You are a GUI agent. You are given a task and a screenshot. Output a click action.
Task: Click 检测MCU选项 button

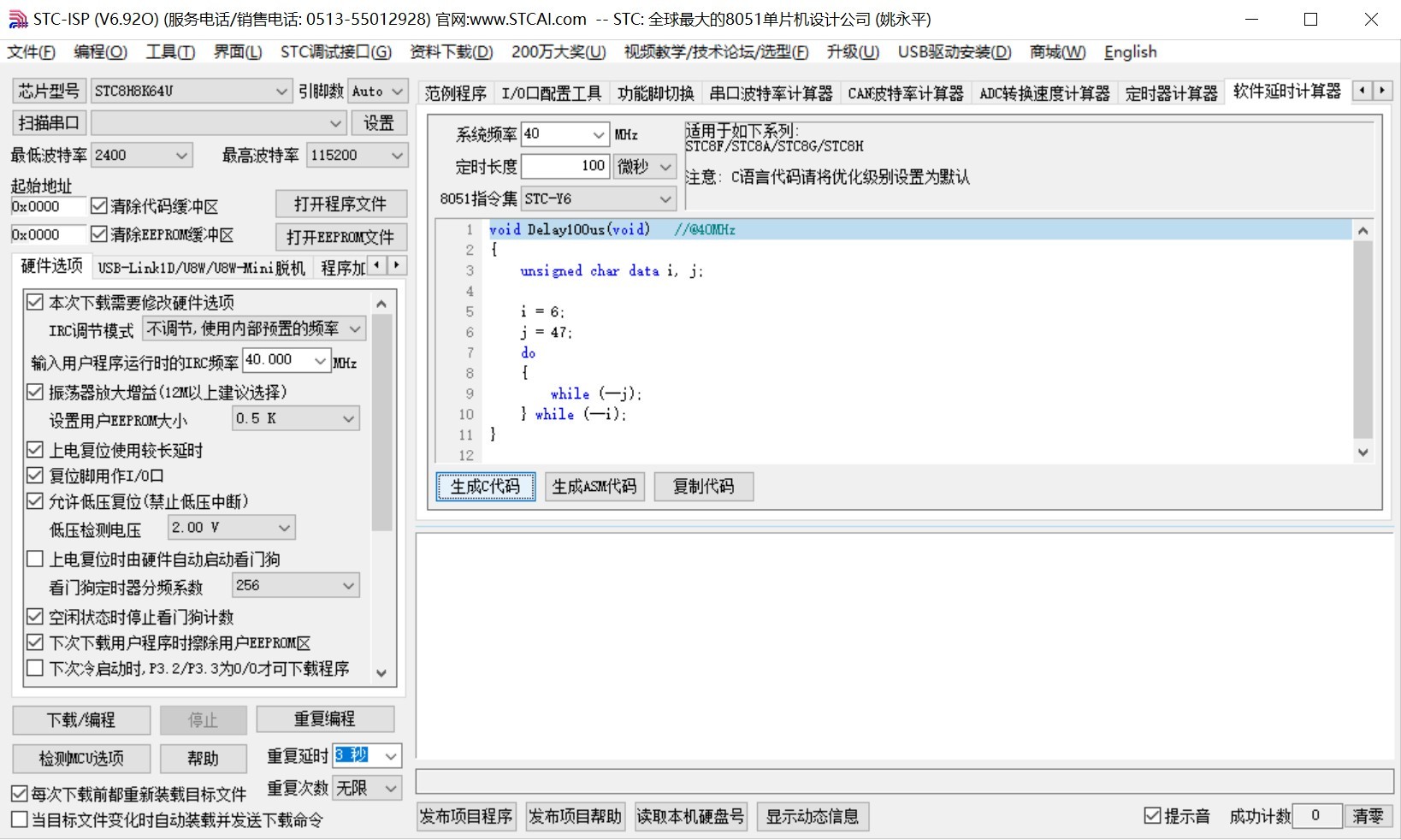coord(81,758)
